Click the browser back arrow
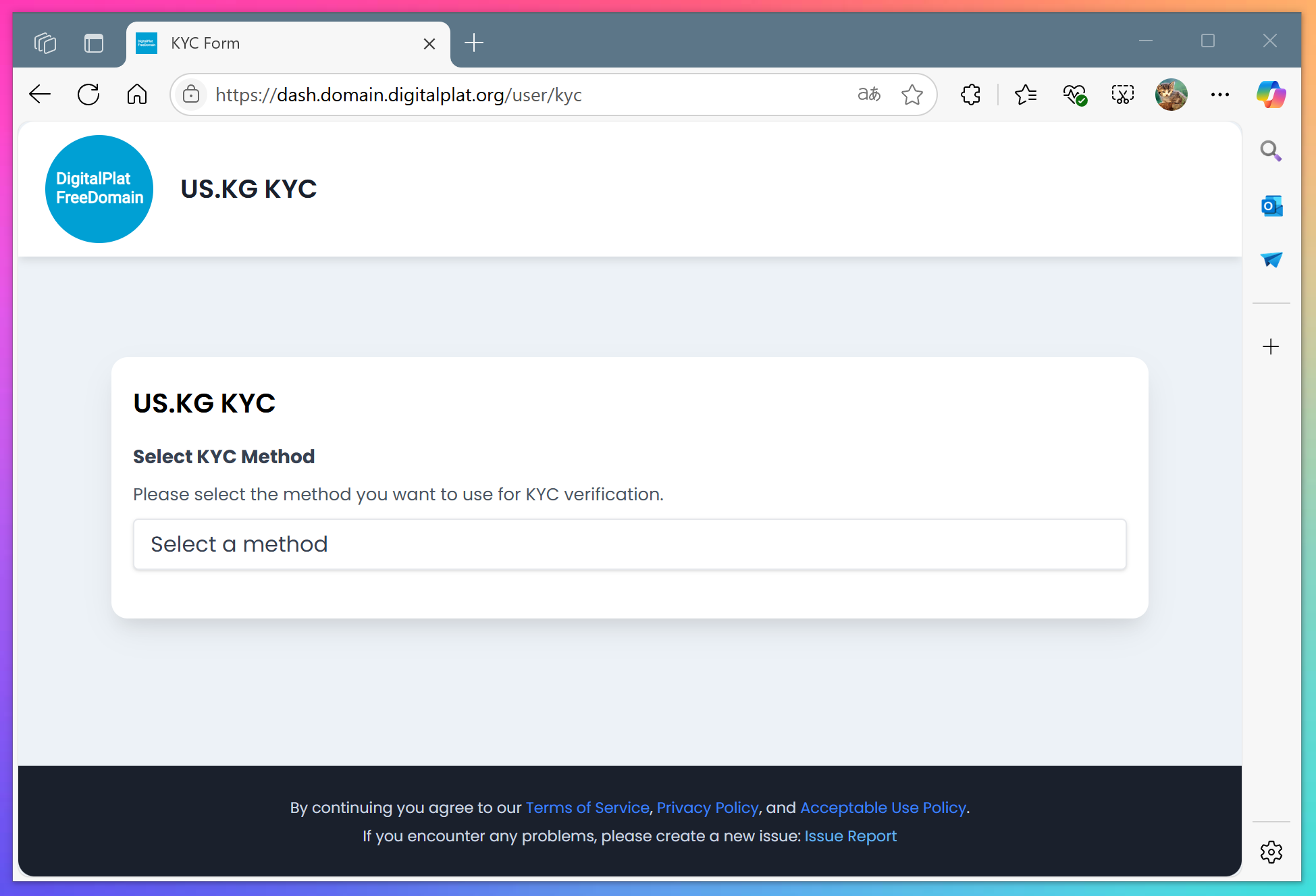The height and width of the screenshot is (896, 1316). coord(41,95)
